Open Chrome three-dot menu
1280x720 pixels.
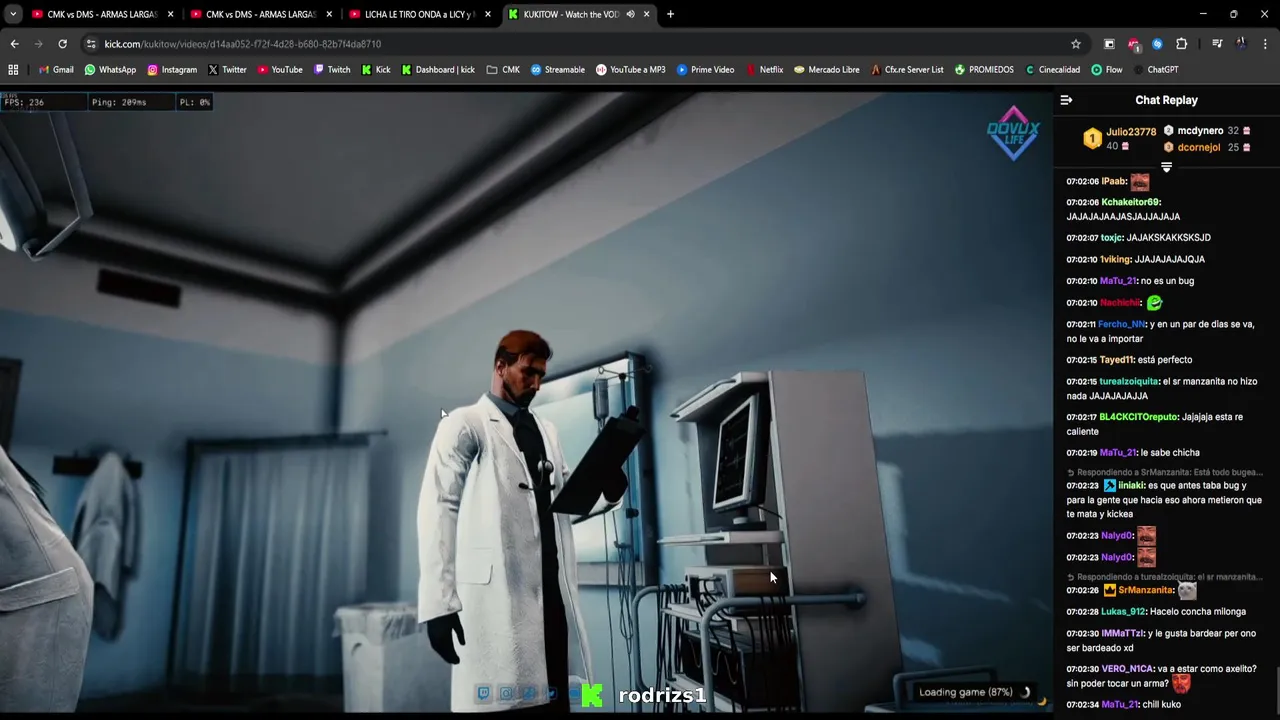[1265, 44]
